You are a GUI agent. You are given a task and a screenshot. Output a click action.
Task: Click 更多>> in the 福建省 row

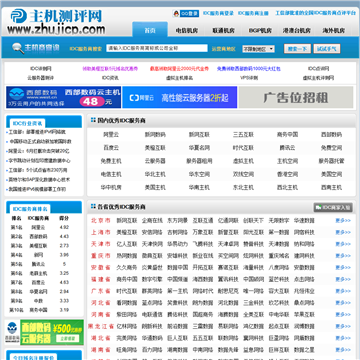pos(343,279)
